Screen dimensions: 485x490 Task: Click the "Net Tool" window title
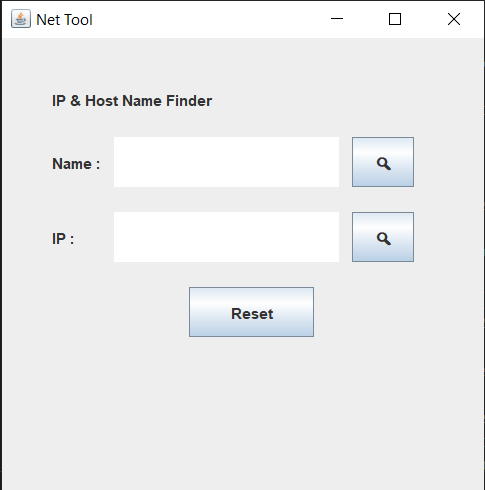click(x=64, y=20)
